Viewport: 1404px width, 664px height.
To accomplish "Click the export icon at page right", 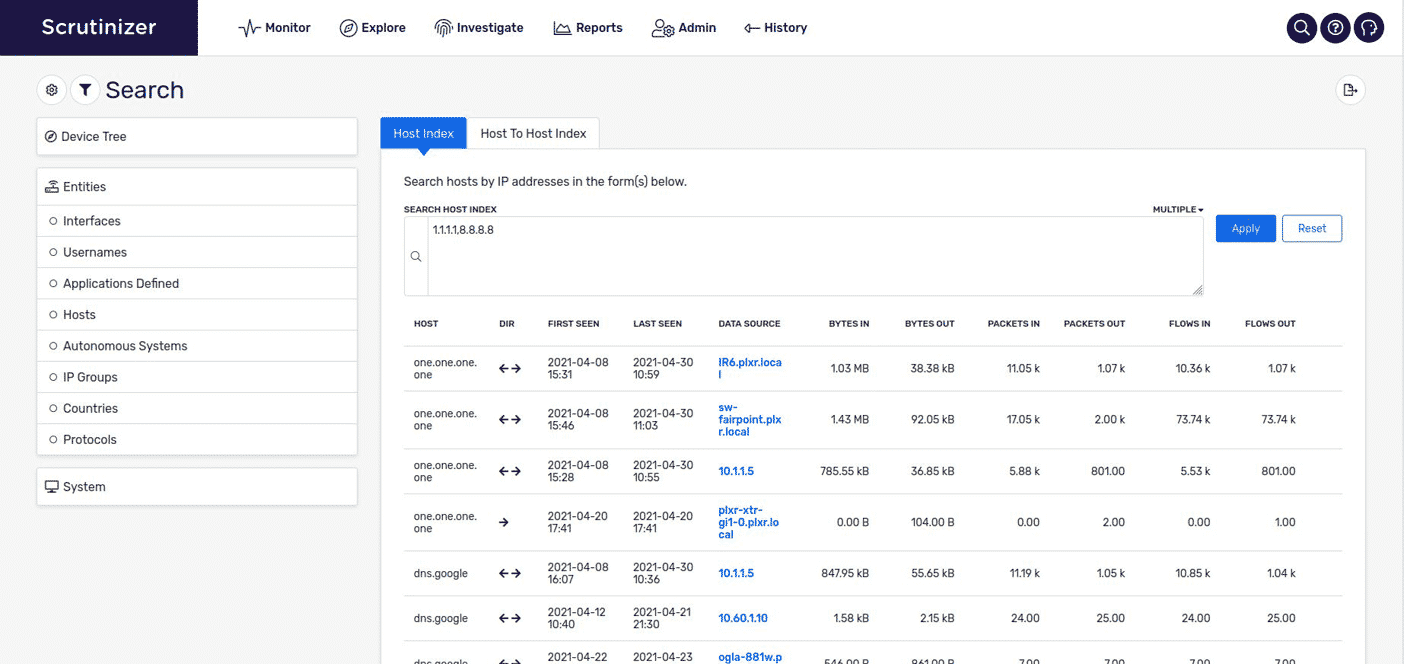I will click(x=1351, y=90).
